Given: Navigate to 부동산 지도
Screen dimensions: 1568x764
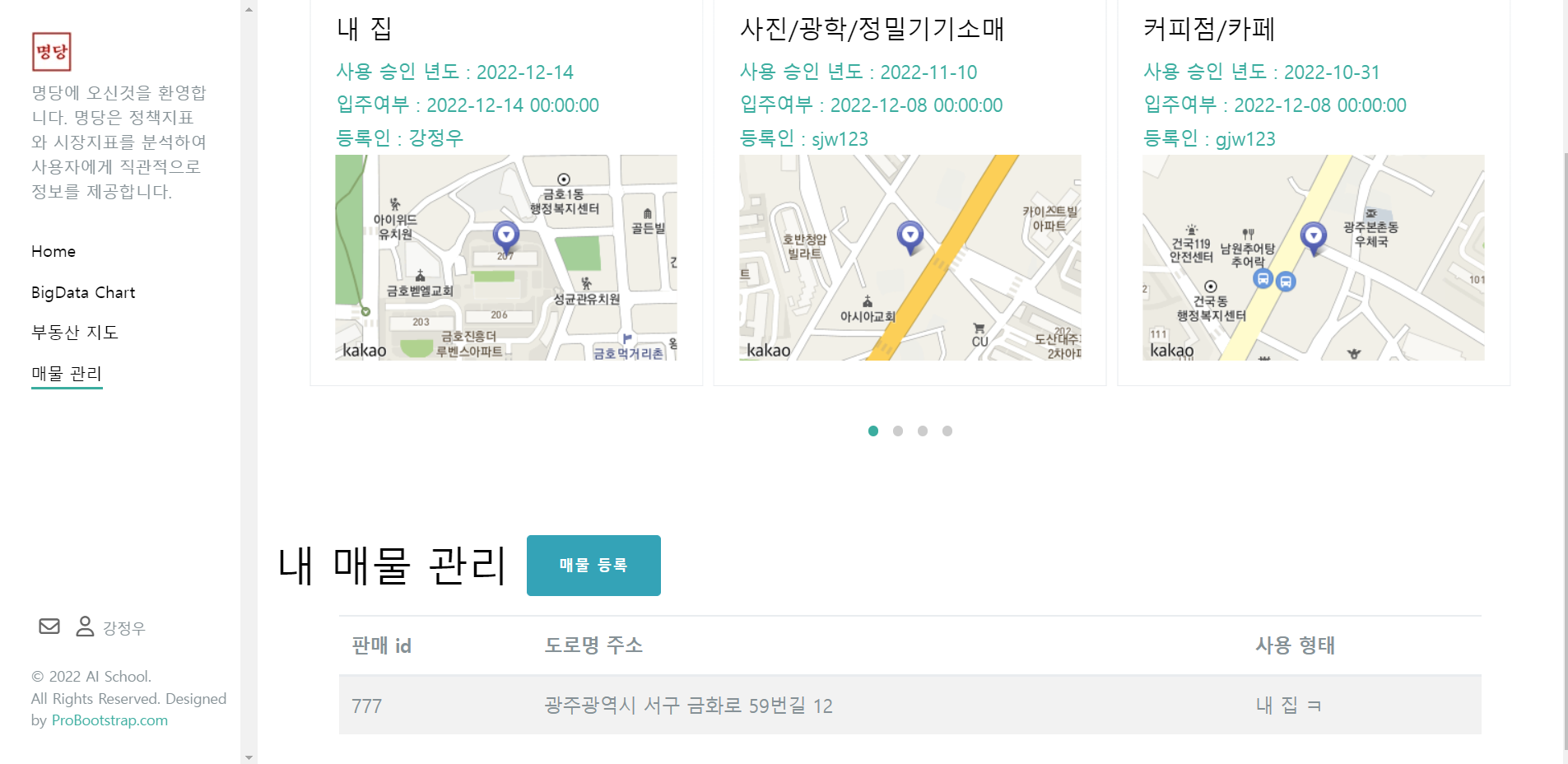Looking at the screenshot, I should coord(74,333).
